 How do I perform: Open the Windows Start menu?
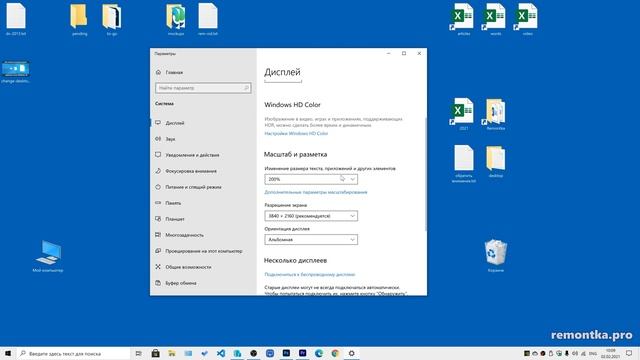coord(8,353)
